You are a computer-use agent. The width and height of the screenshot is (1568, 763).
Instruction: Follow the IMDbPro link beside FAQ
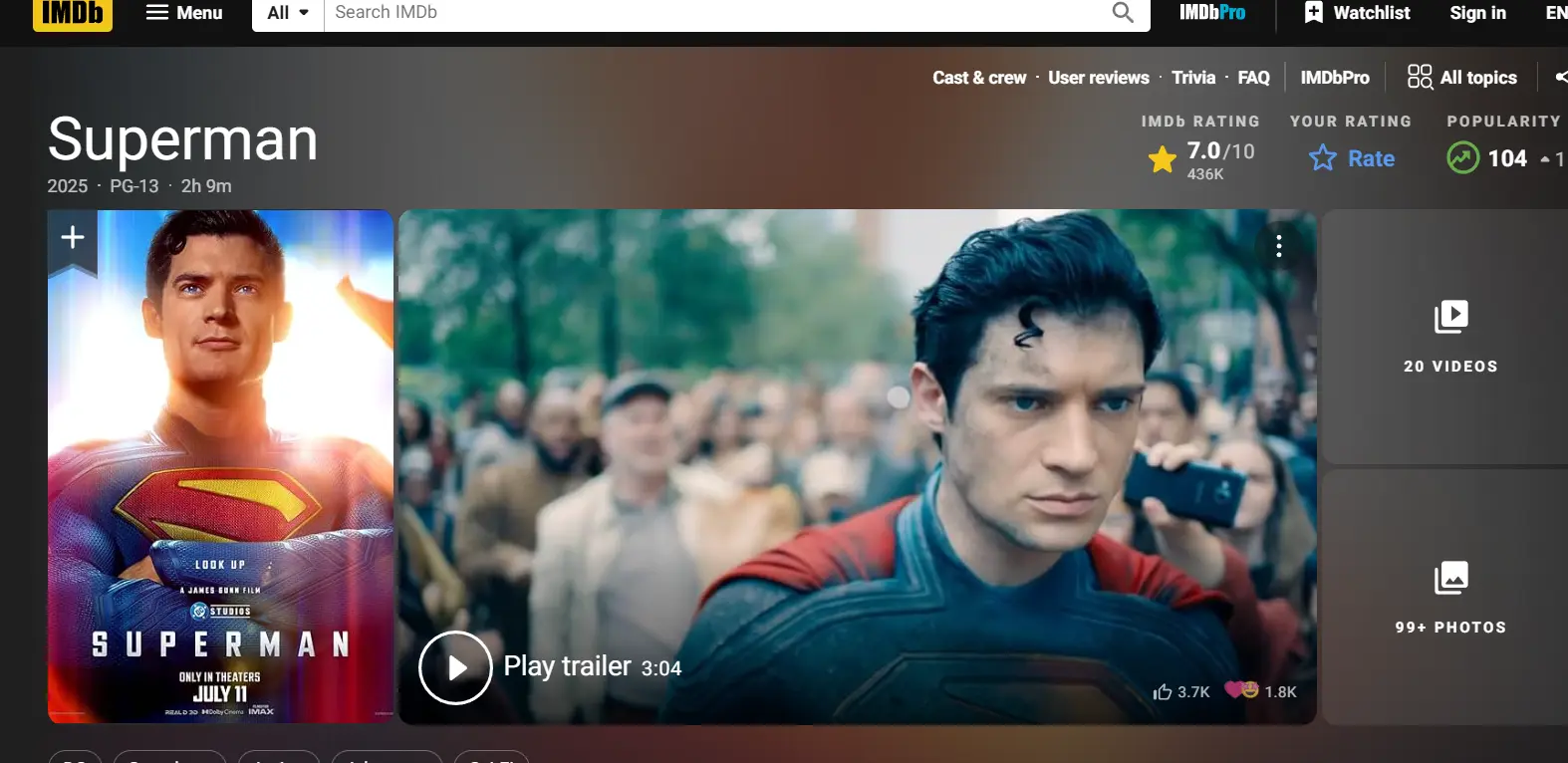pyautogui.click(x=1335, y=78)
